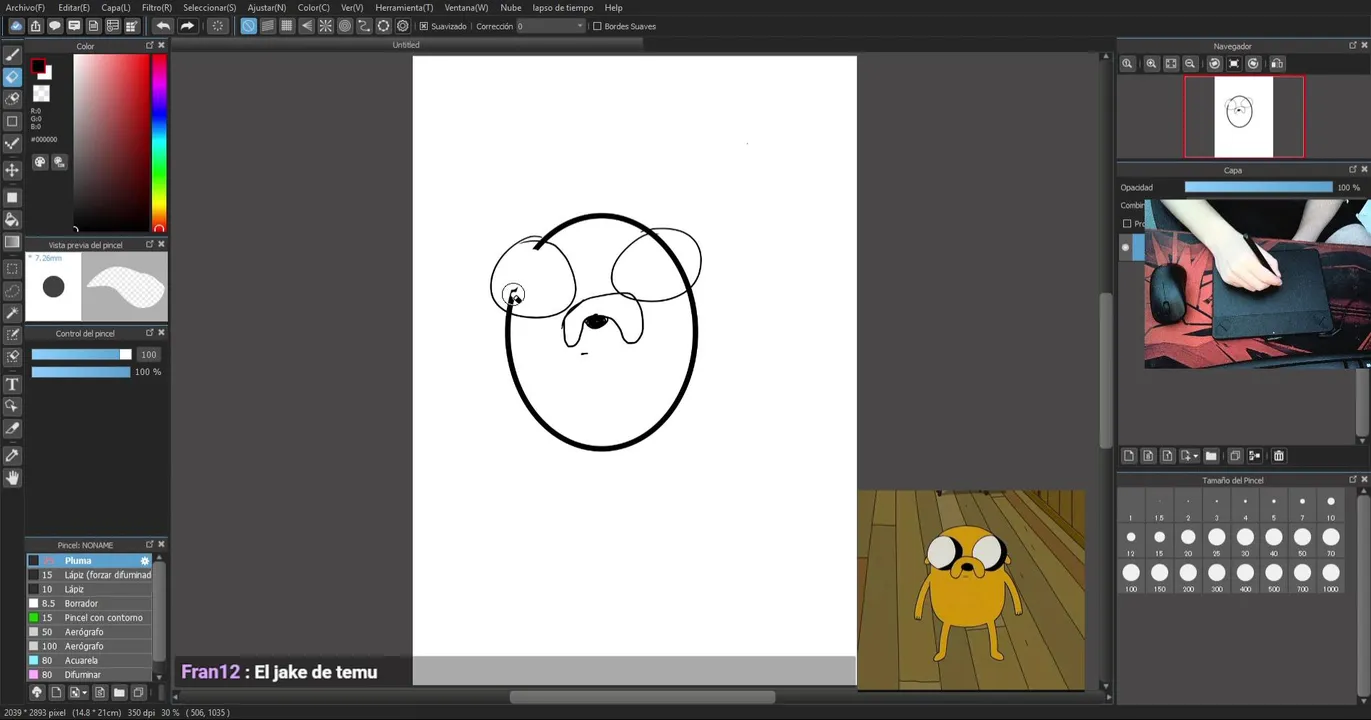The height and width of the screenshot is (720, 1371).
Task: Select the Pluma brush in the brush list
Action: tap(89, 561)
